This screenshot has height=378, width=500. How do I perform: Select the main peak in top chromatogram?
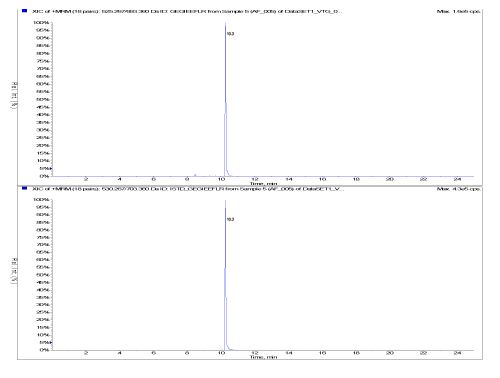pyautogui.click(x=226, y=100)
